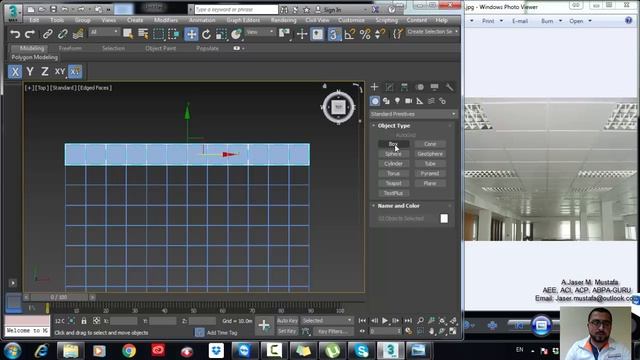Select the Cameras category icon
The height and width of the screenshot is (360, 640).
click(408, 101)
